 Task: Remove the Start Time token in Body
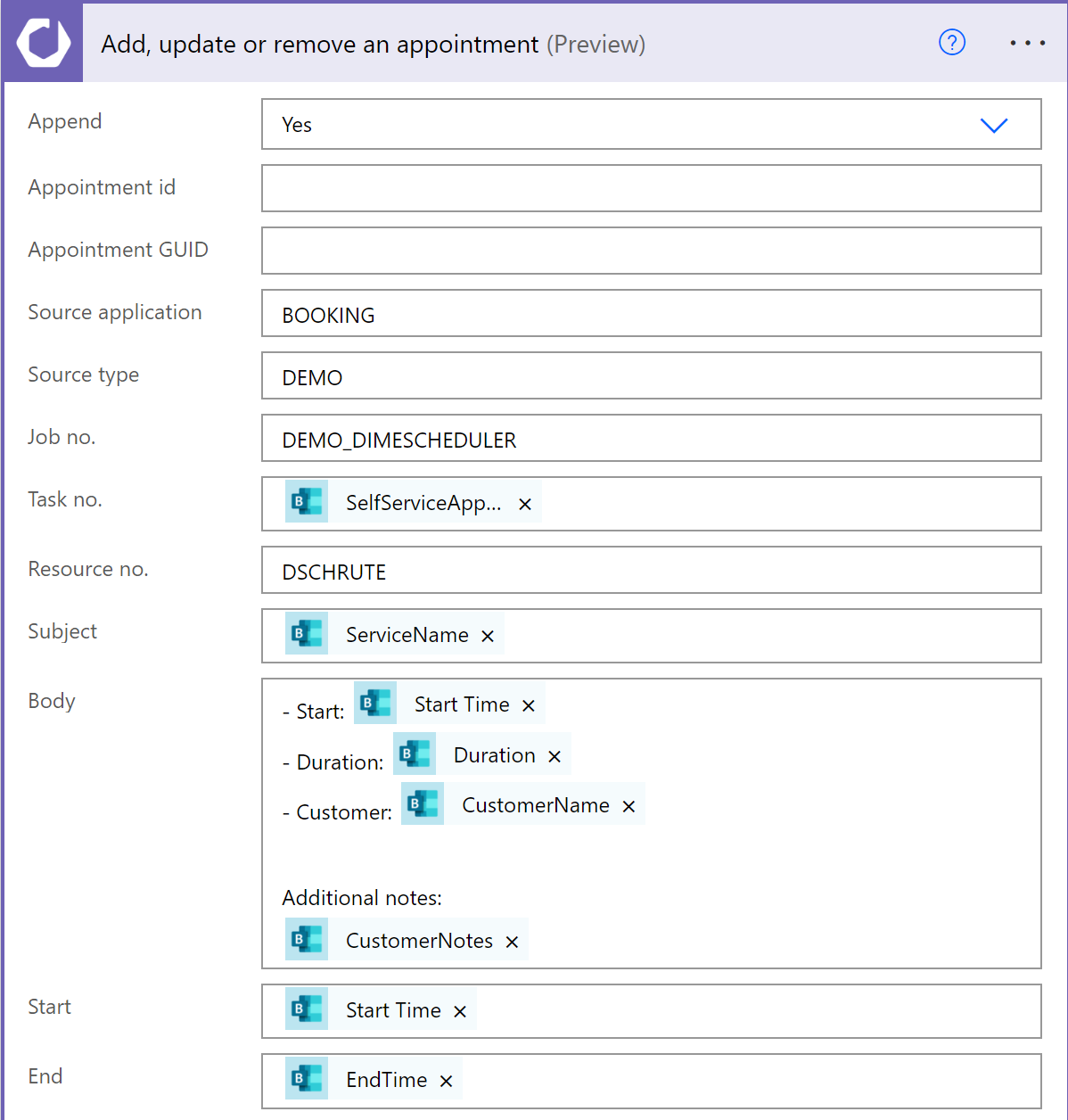point(529,706)
